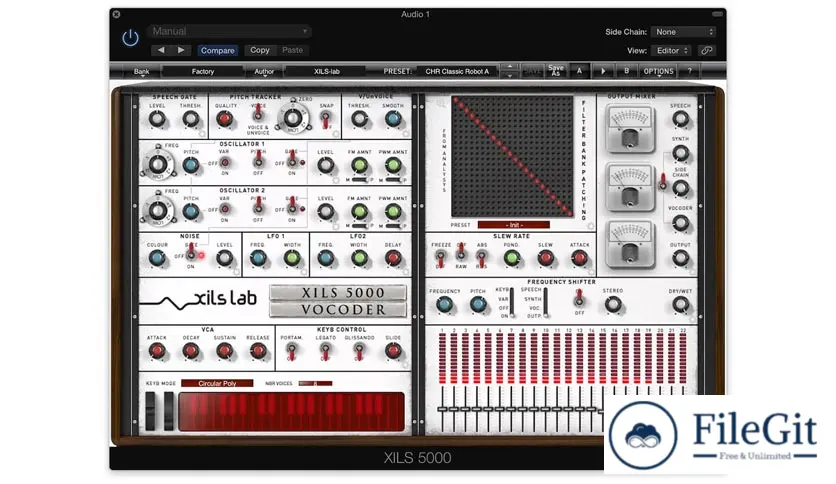Go to previous setting arrow
Image resolution: width=836 pixels, height=484 pixels.
click(x=161, y=50)
